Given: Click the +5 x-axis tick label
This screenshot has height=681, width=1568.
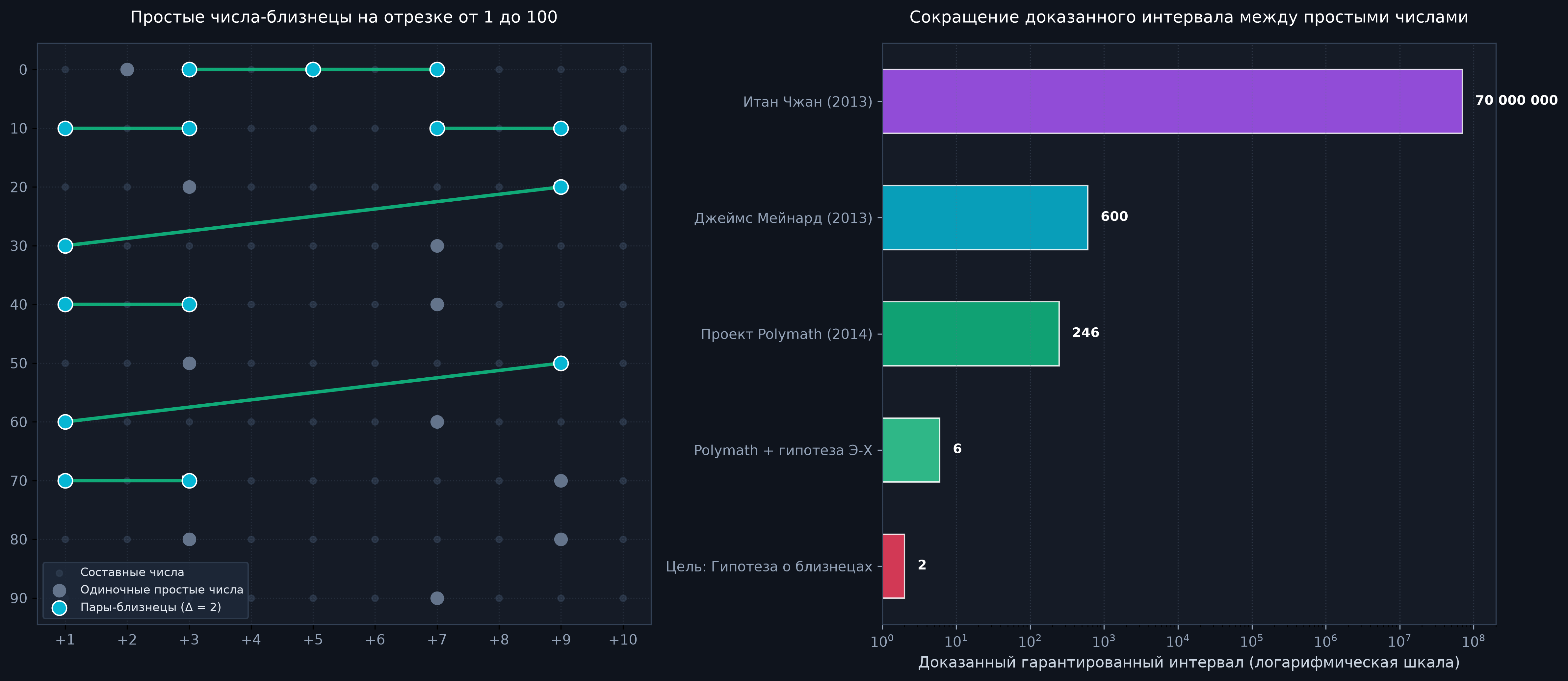Looking at the screenshot, I should click(313, 640).
